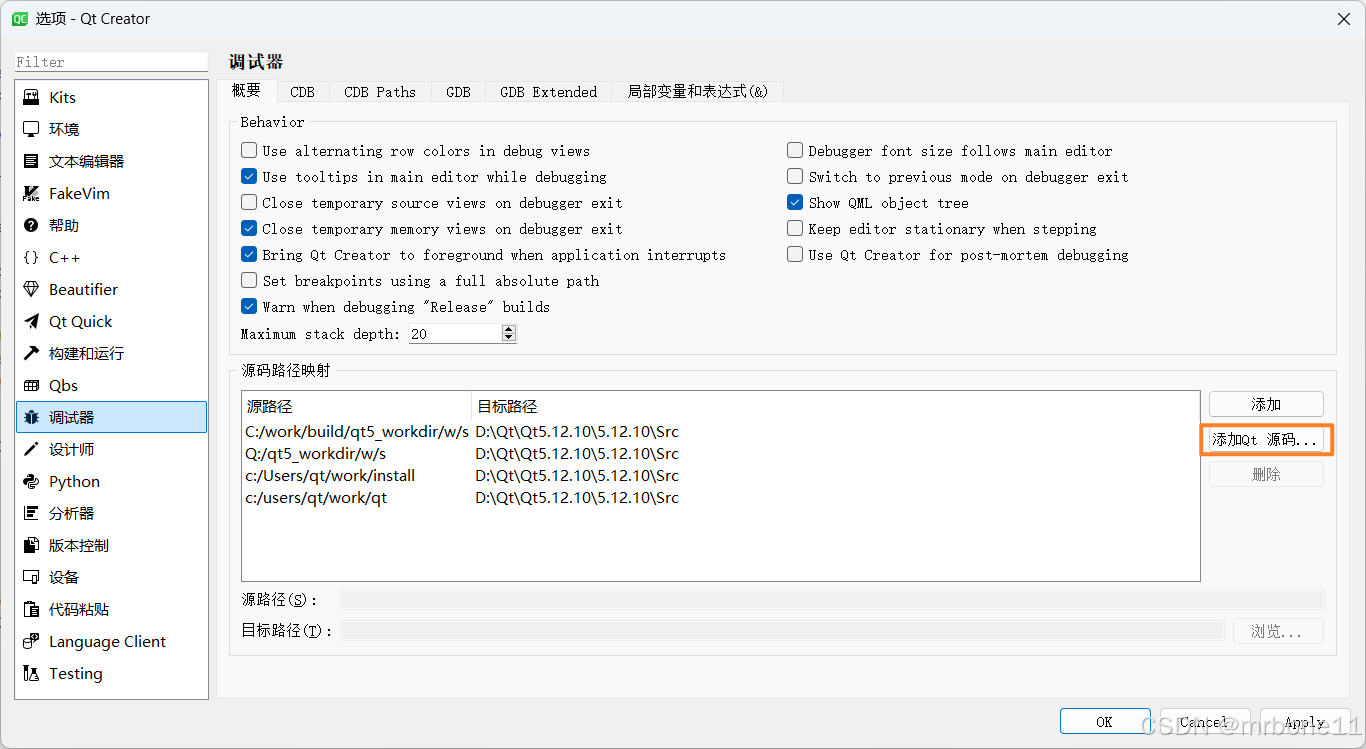The image size is (1366, 749).
Task: Select the c:/users/qt/work/qt mapping row
Action: [720, 498]
